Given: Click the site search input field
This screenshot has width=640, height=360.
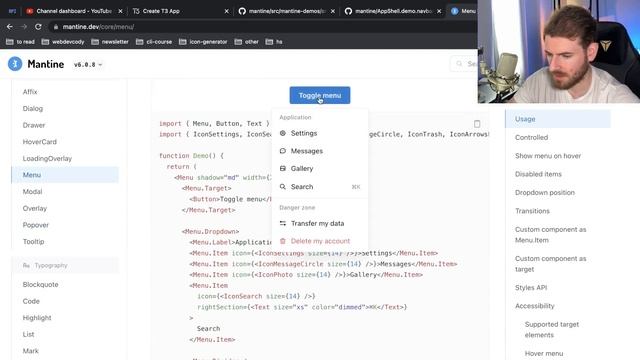Looking at the screenshot, I should point(464,64).
